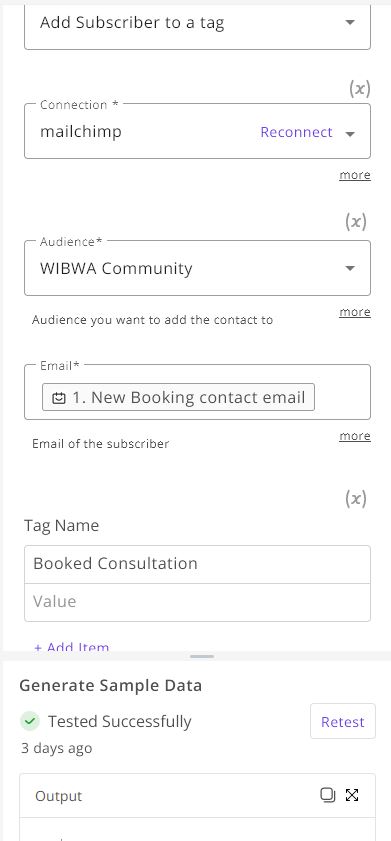Click Reconnect for the mailchimp connection
This screenshot has height=841, width=391.
pos(296,132)
